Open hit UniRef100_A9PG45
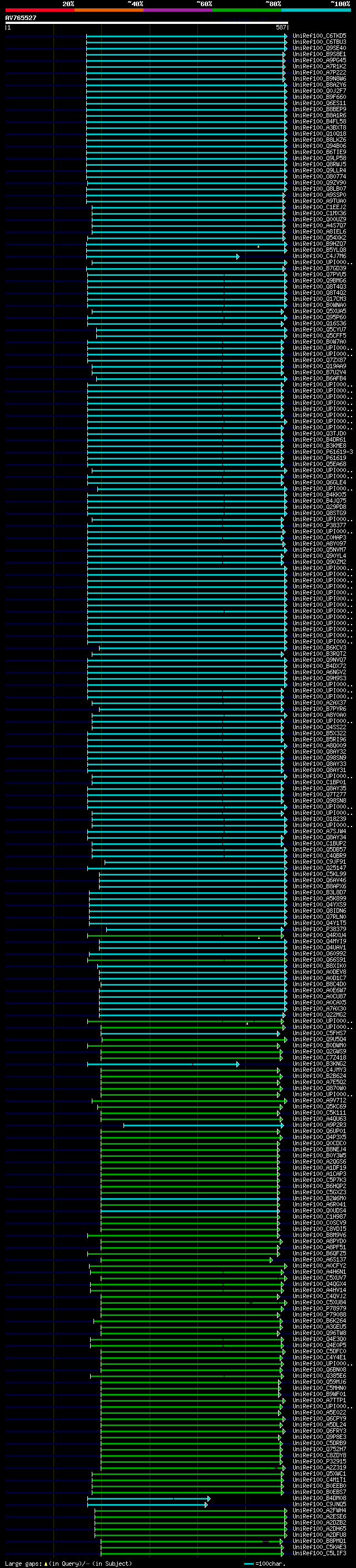The width and height of the screenshot is (356, 1568). click(x=319, y=60)
